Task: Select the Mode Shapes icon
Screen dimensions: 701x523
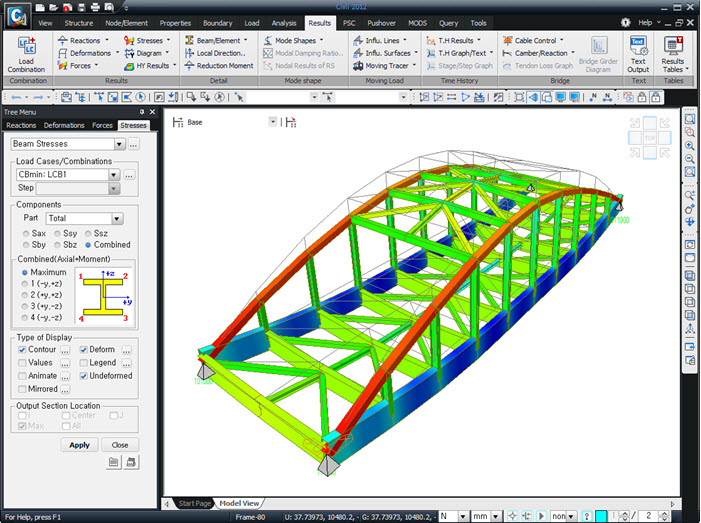Action: click(x=268, y=41)
